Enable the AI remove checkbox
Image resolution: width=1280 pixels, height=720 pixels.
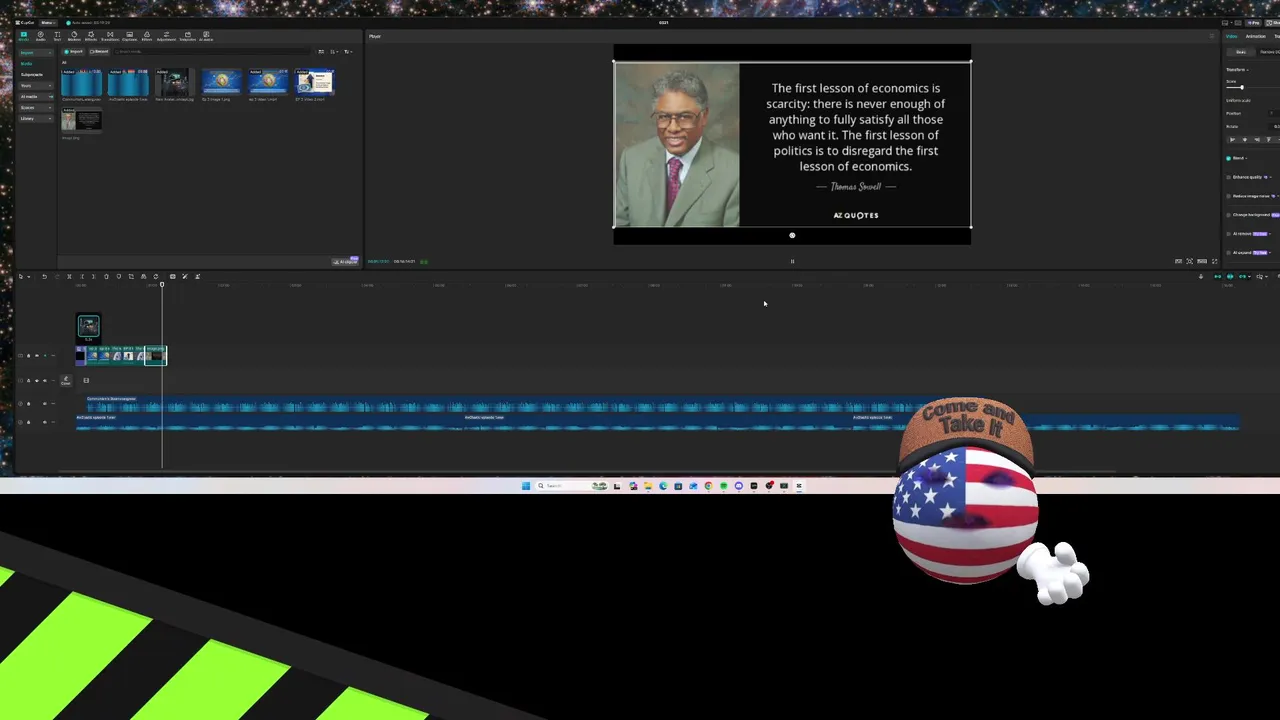coord(1228,234)
